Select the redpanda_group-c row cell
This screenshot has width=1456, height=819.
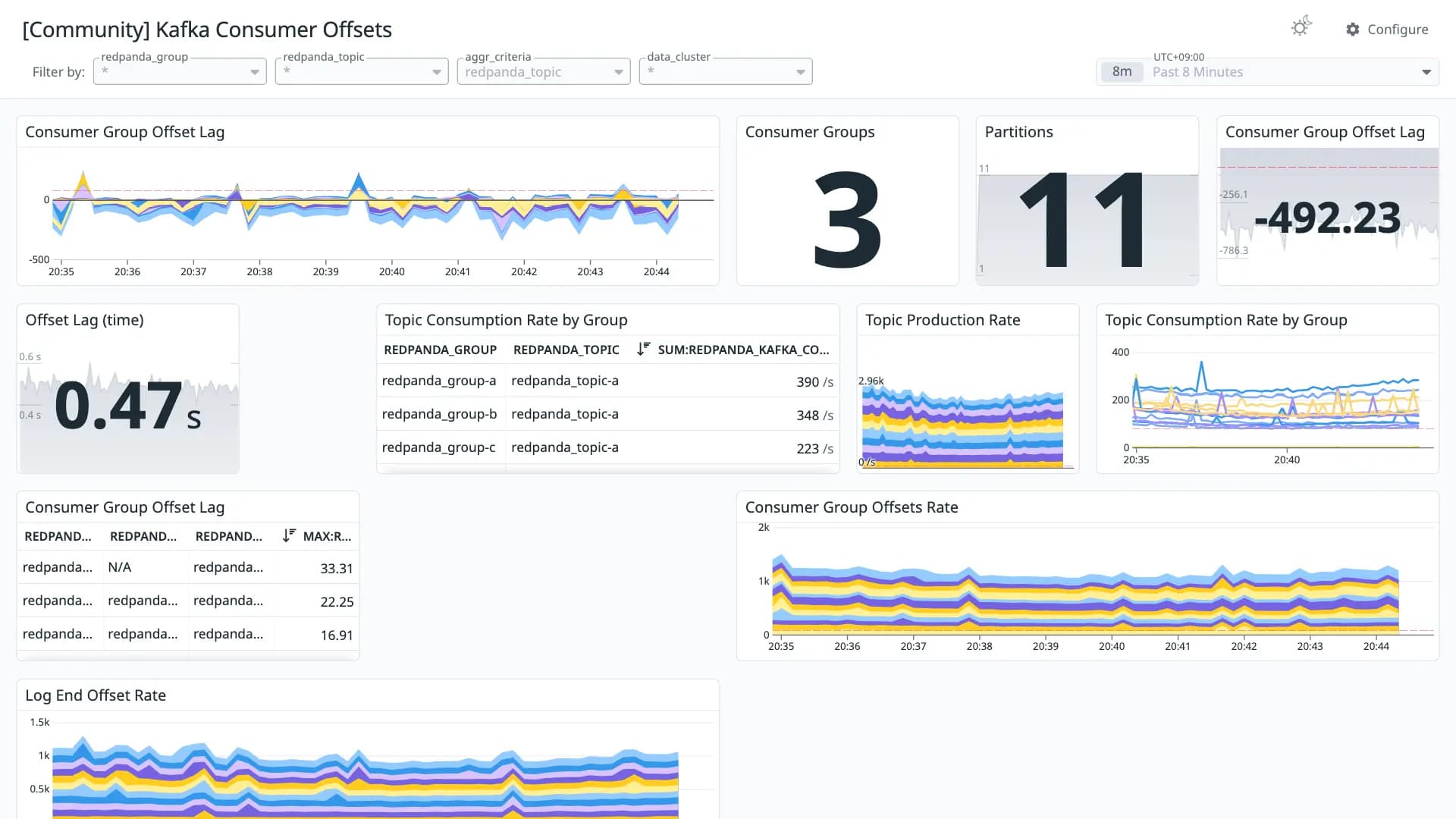pyautogui.click(x=438, y=447)
